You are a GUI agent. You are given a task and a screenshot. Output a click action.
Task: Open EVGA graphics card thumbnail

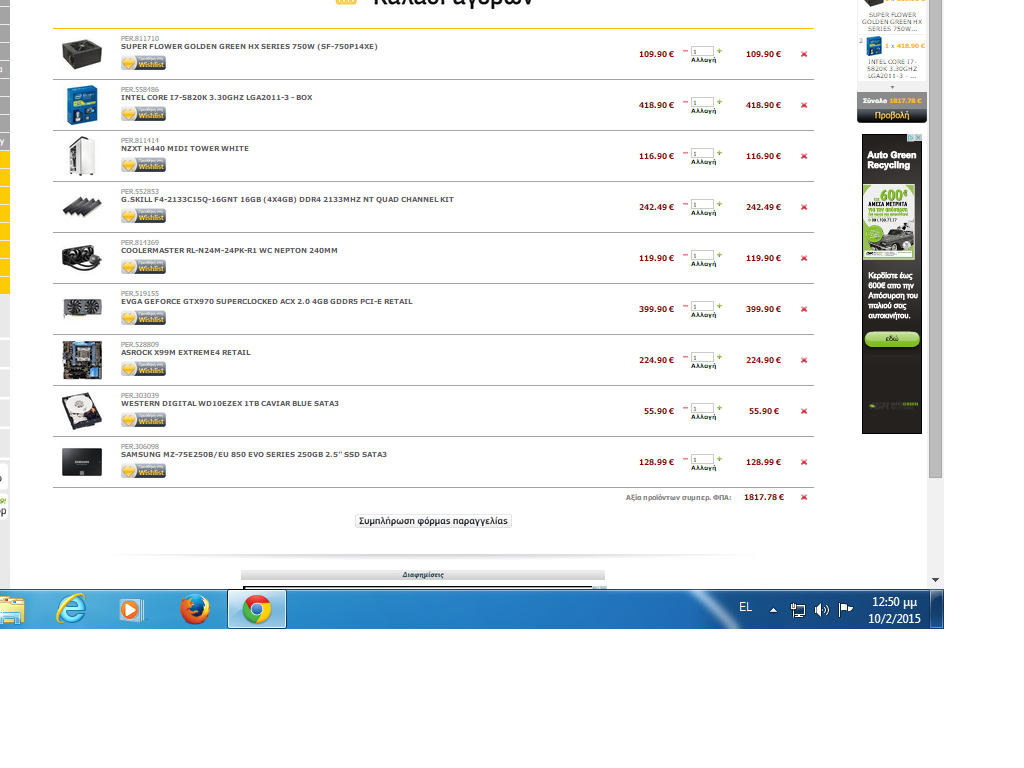pyautogui.click(x=82, y=308)
